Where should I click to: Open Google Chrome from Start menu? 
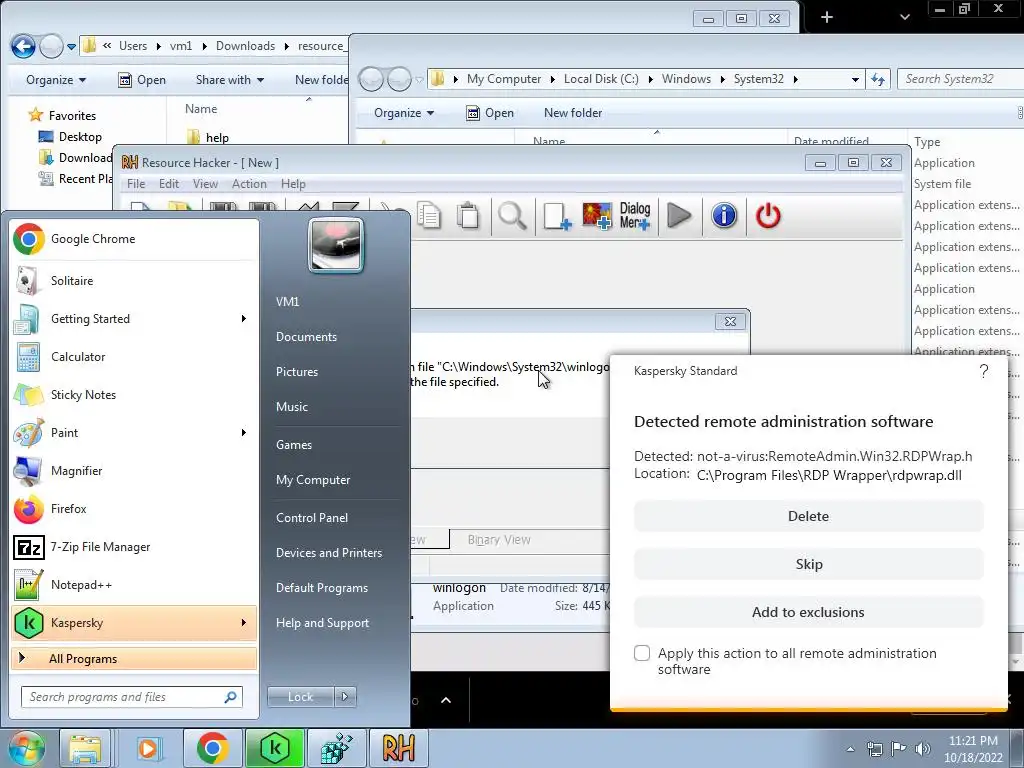coord(134,239)
